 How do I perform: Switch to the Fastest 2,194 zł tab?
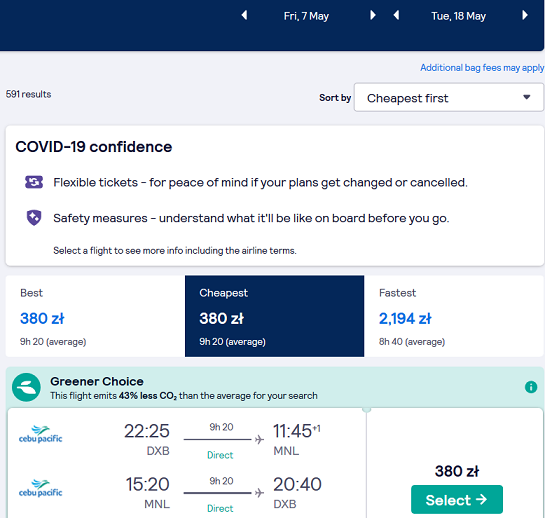tap(454, 316)
